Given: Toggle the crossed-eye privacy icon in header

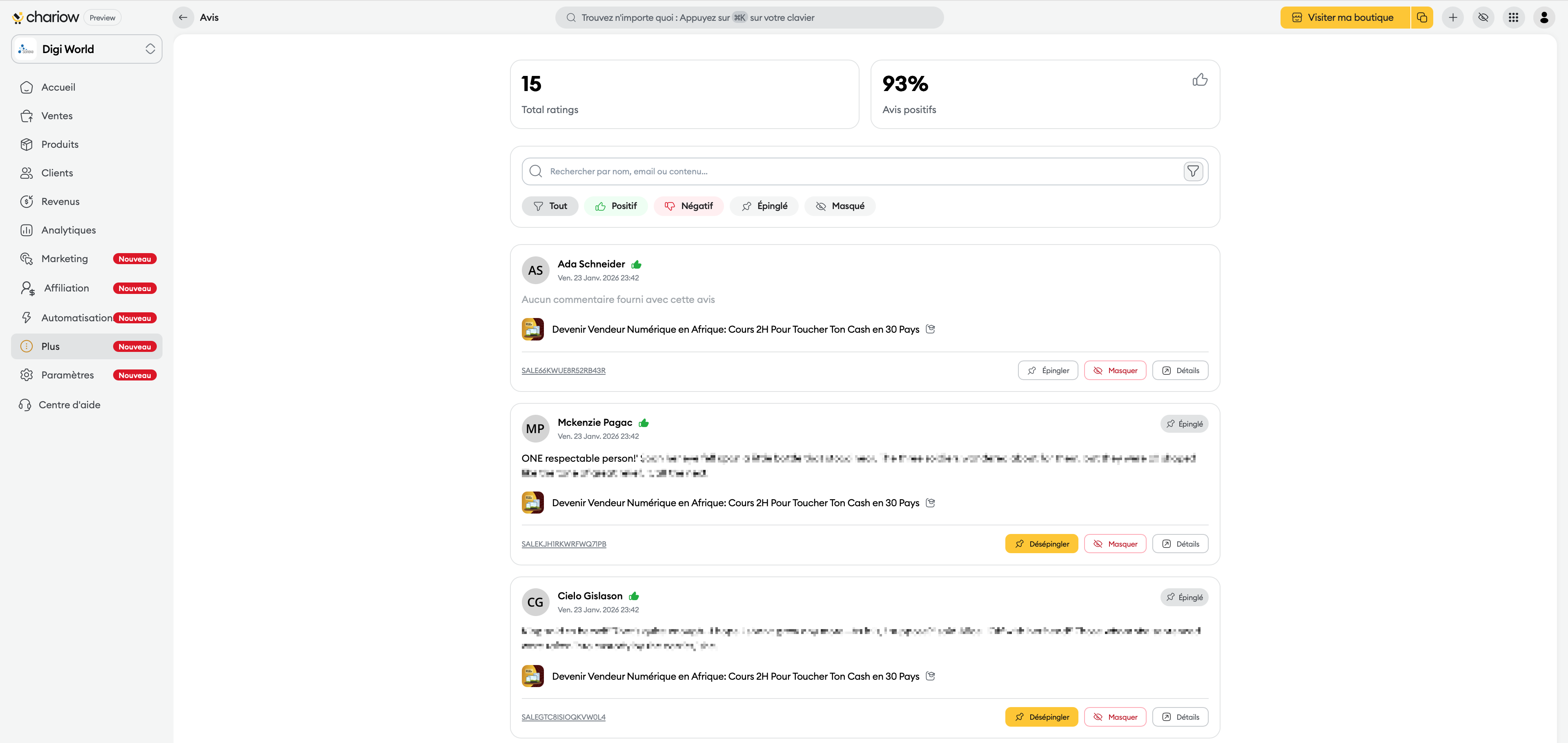Looking at the screenshot, I should pyautogui.click(x=1483, y=18).
